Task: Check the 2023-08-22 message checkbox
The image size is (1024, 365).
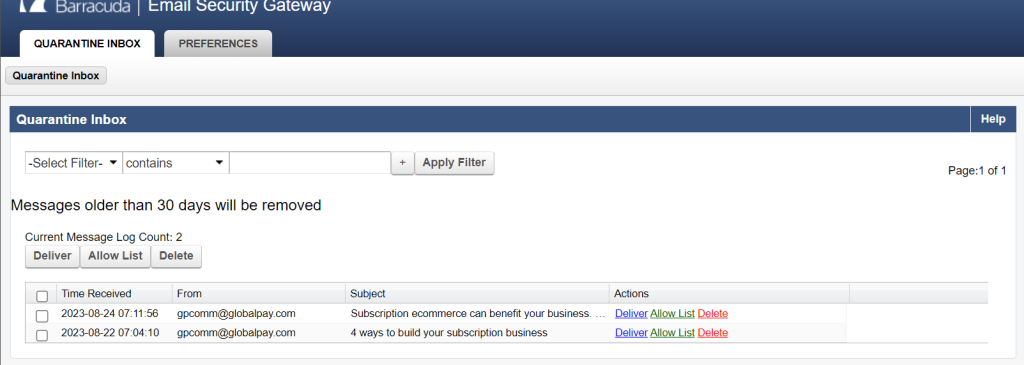Action: coord(42,336)
